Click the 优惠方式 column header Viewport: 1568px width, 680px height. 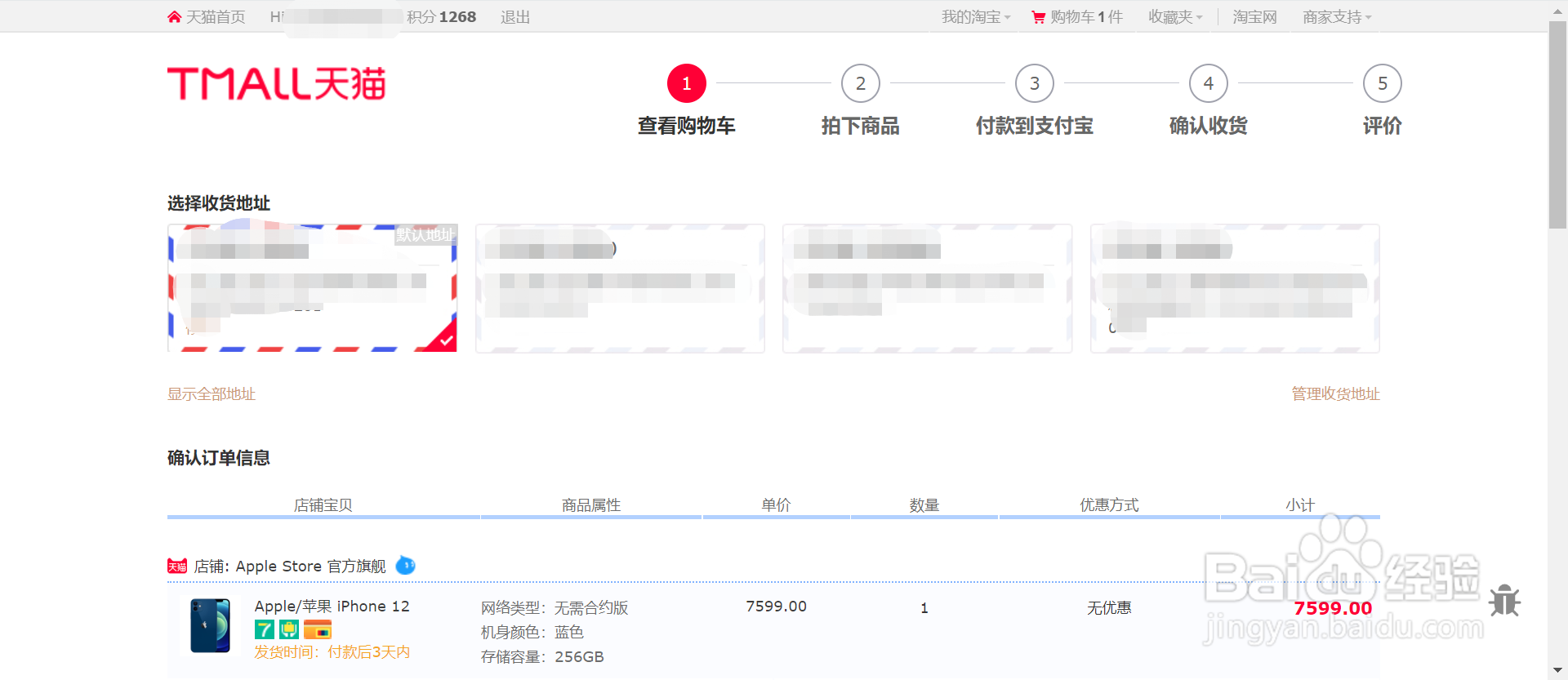(1109, 505)
